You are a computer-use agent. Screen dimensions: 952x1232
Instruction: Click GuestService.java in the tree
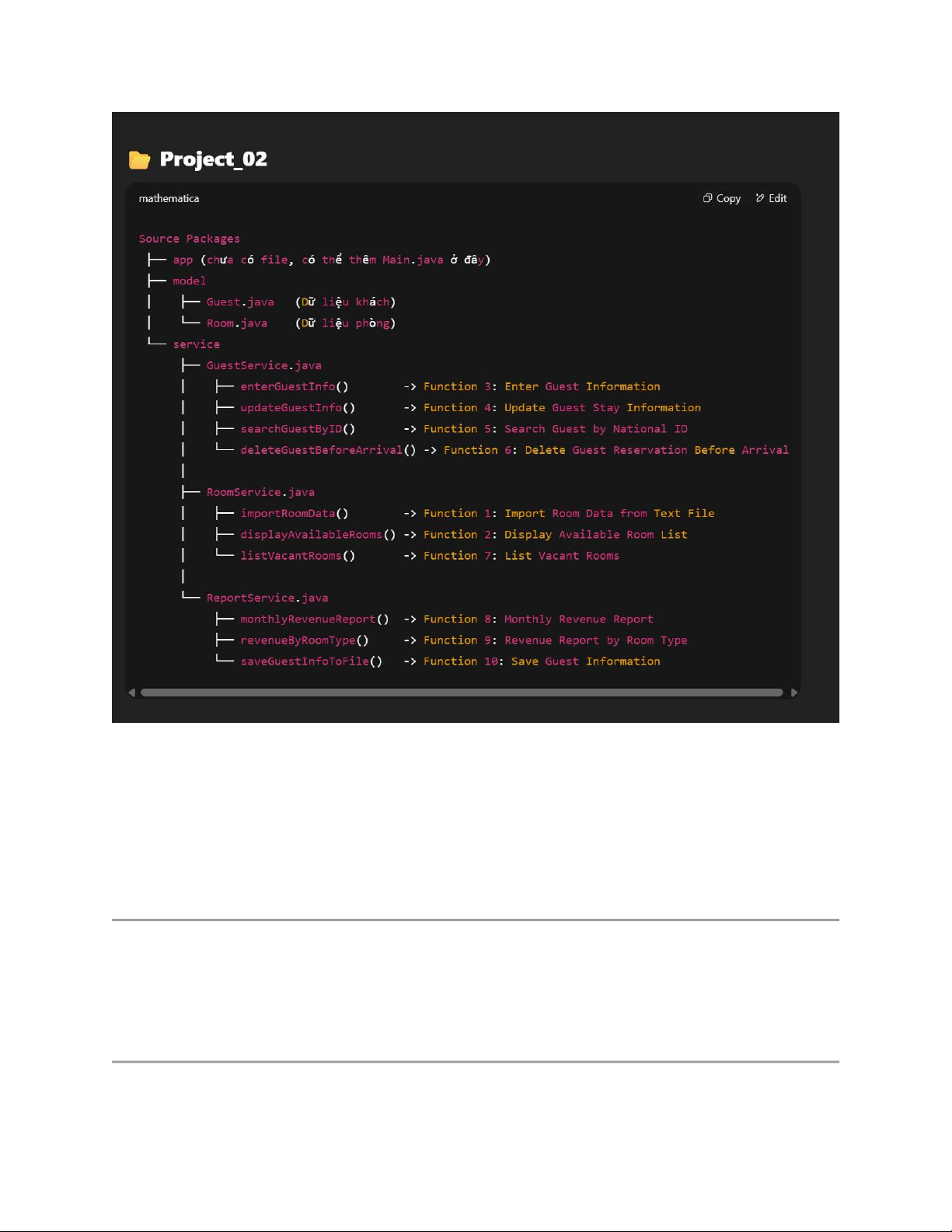[x=263, y=365]
